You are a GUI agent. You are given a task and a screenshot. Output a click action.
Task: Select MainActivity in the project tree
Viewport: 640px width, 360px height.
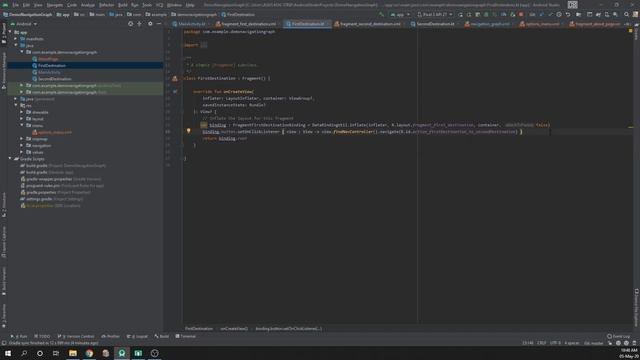coord(49,72)
